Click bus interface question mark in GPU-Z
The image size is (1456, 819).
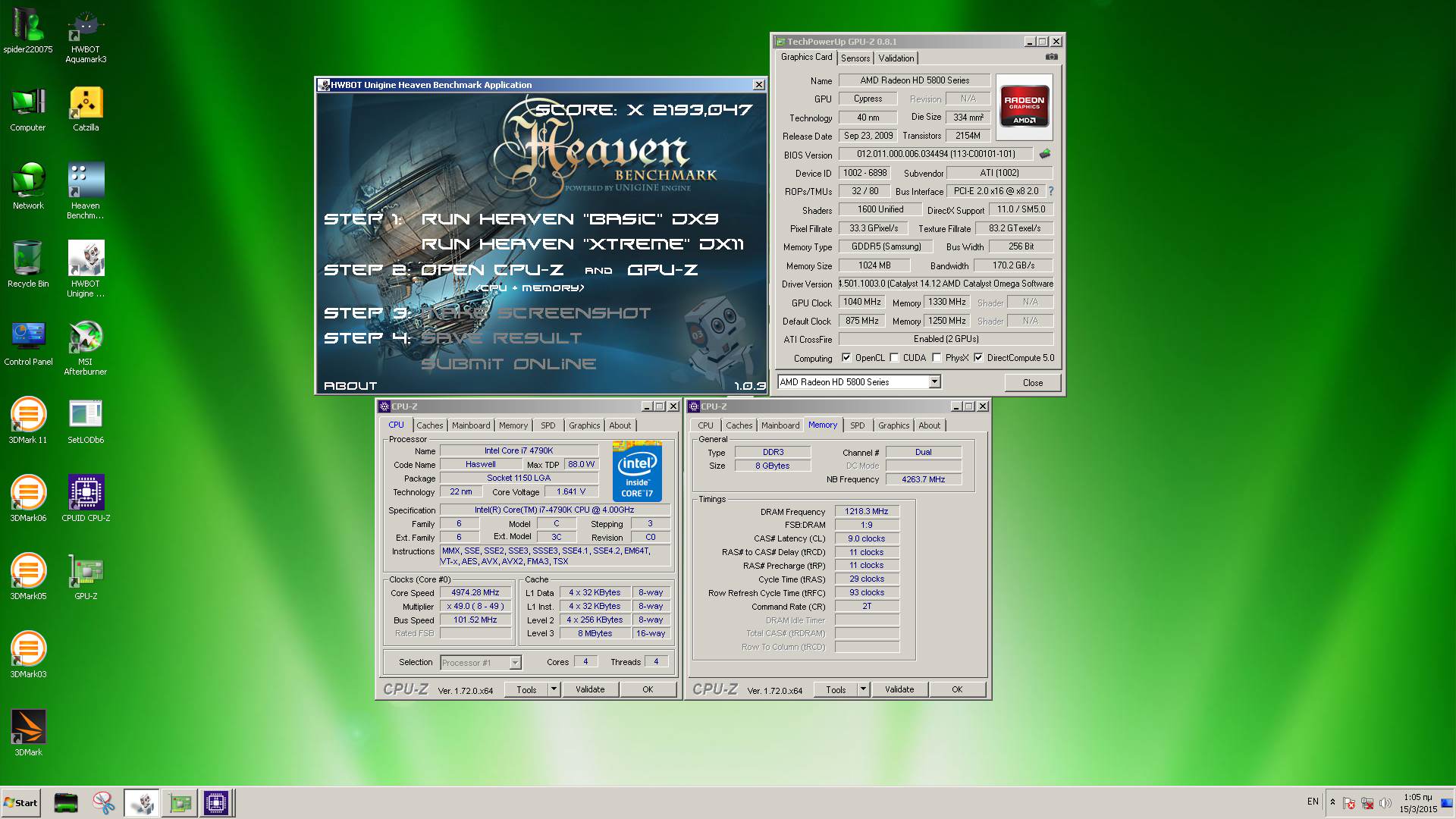[x=1051, y=191]
